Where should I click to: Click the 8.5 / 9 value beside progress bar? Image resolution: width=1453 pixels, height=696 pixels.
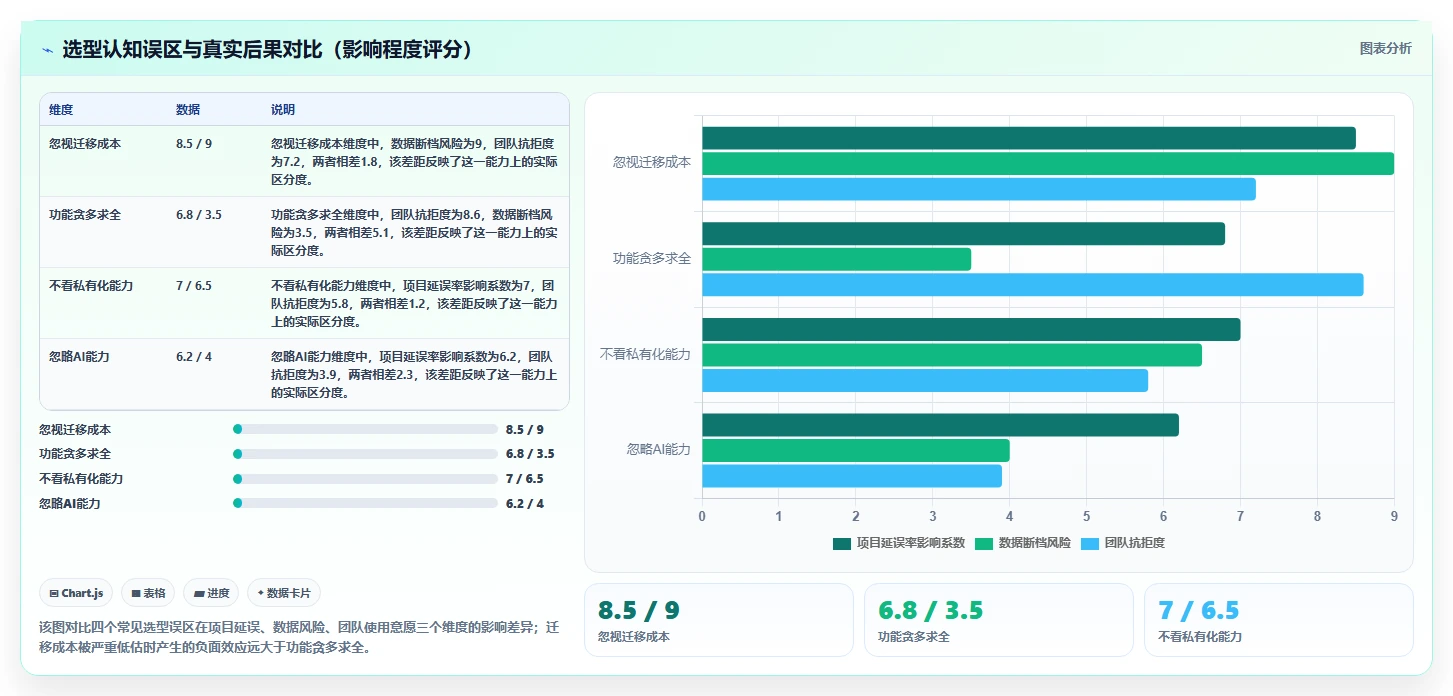pos(525,430)
